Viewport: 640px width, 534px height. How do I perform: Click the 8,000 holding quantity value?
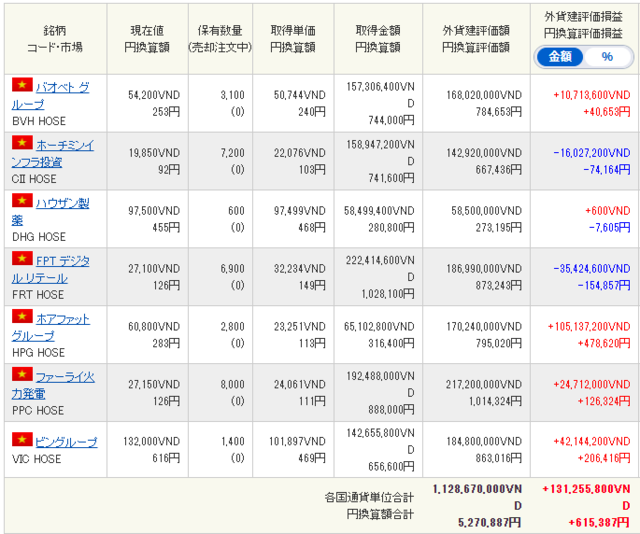[x=233, y=385]
